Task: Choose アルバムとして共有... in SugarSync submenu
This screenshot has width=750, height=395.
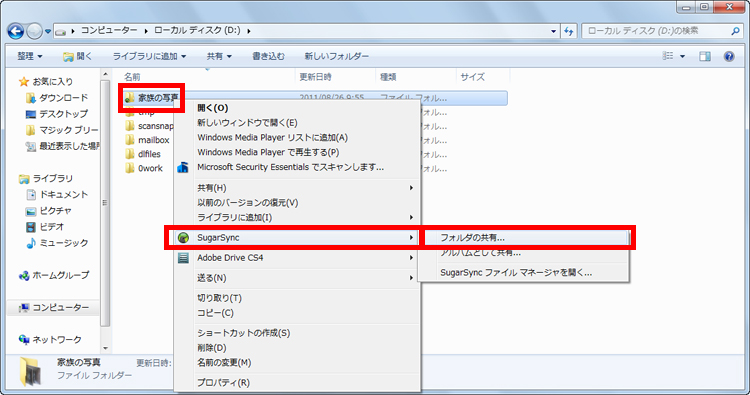Action: (x=524, y=252)
